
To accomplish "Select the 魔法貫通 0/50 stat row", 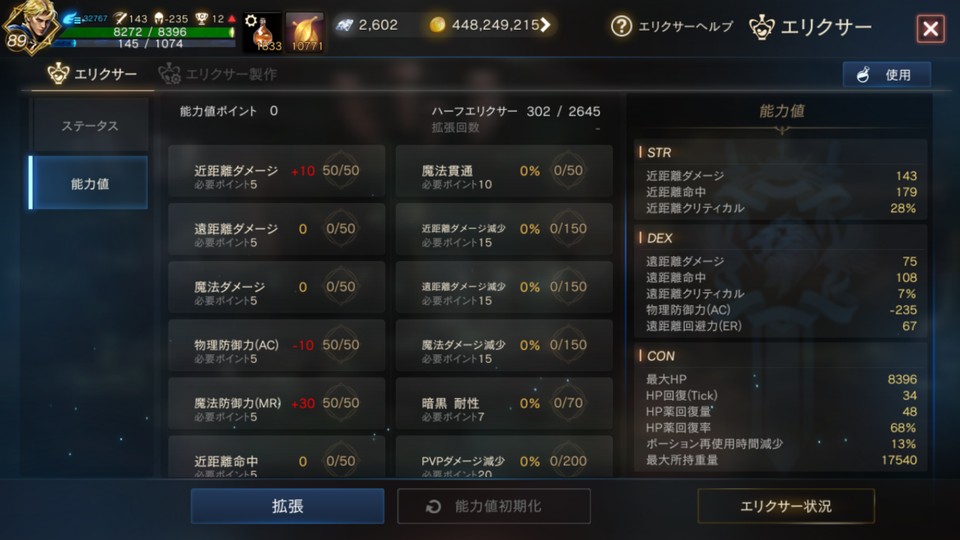I will pyautogui.click(x=504, y=171).
